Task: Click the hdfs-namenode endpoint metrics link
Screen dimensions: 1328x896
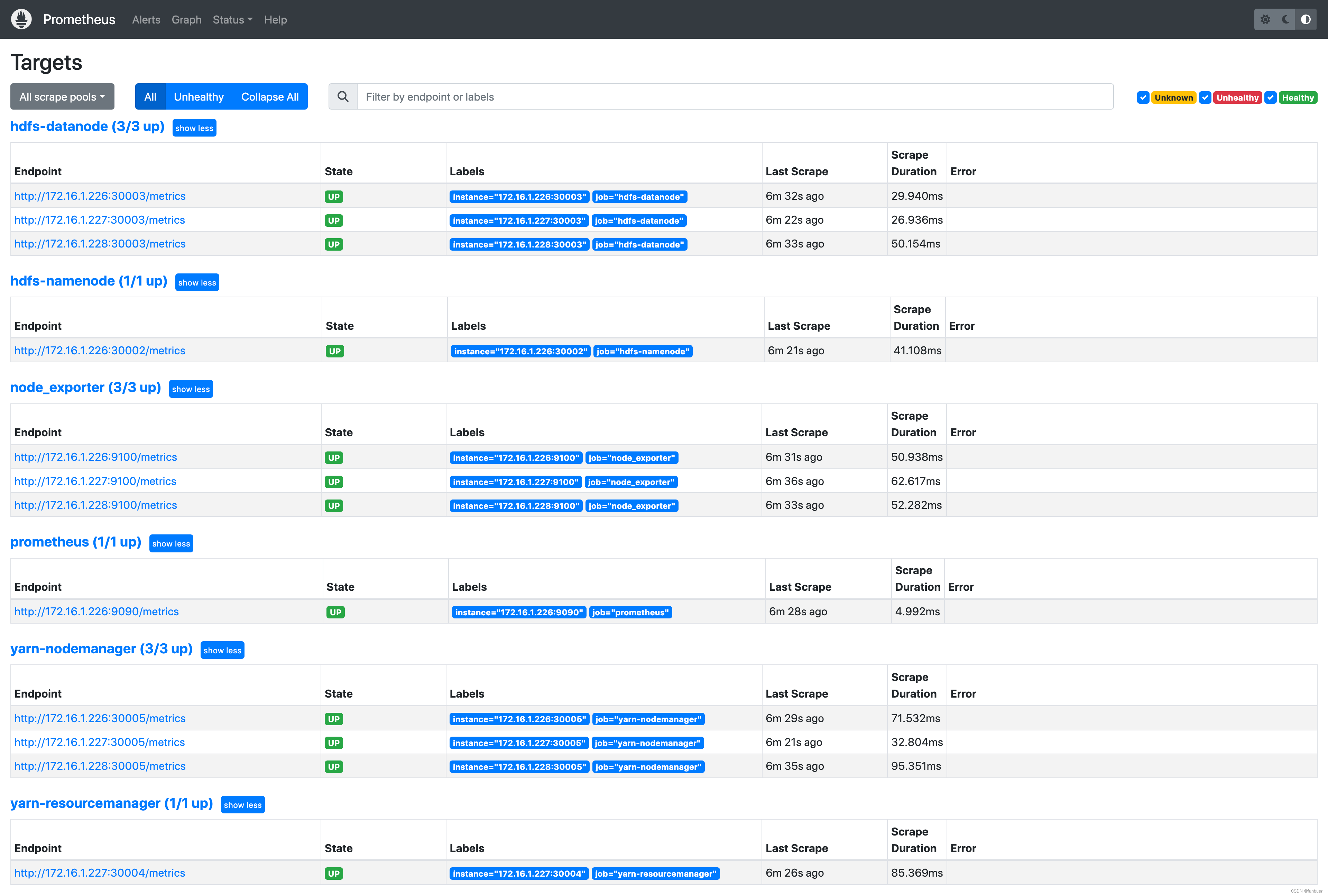Action: coord(100,351)
